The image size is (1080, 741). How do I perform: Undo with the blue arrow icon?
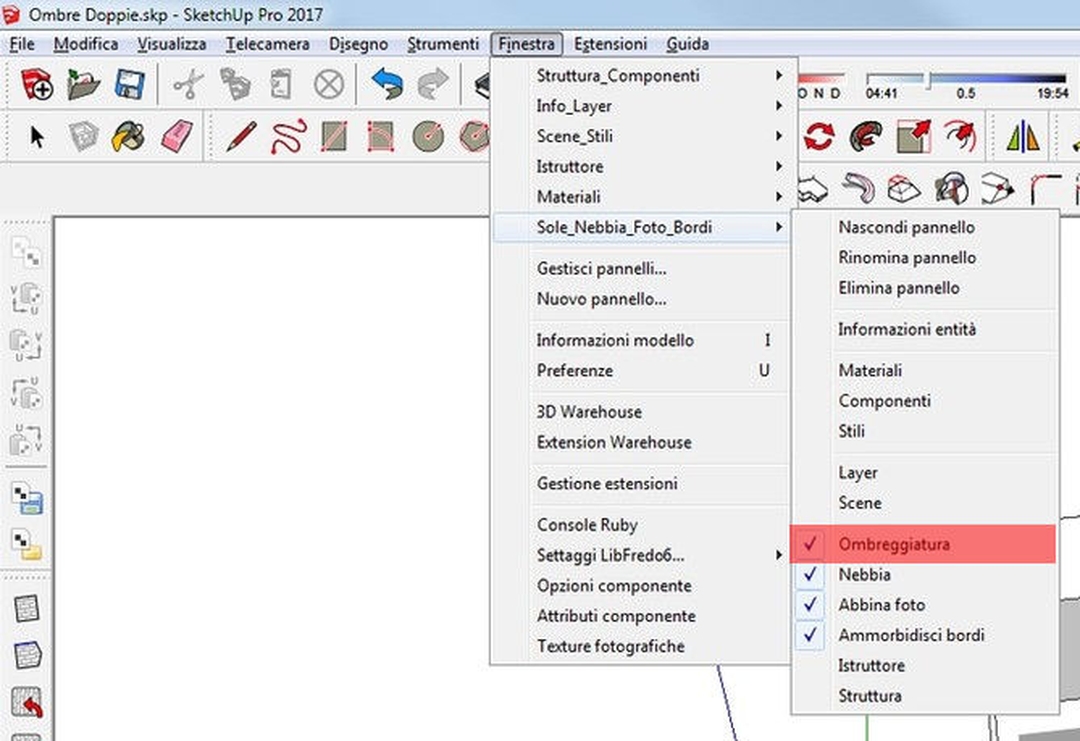coord(386,84)
